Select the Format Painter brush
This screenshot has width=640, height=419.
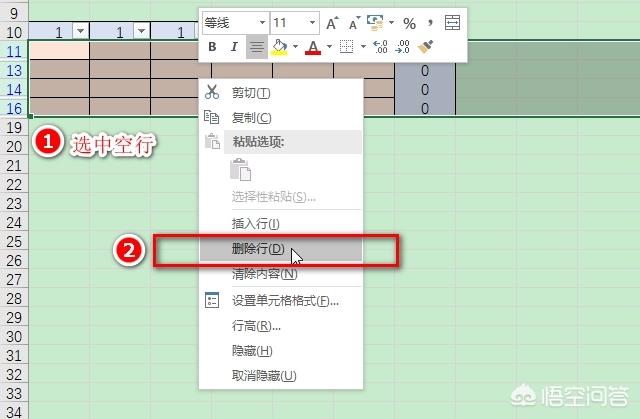tap(425, 47)
